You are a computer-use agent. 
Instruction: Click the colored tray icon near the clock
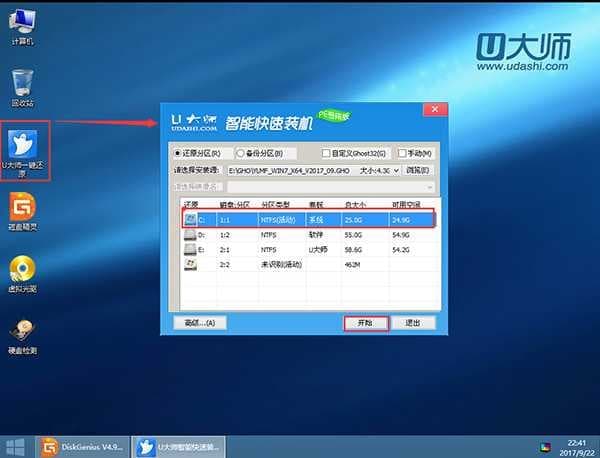click(x=545, y=447)
